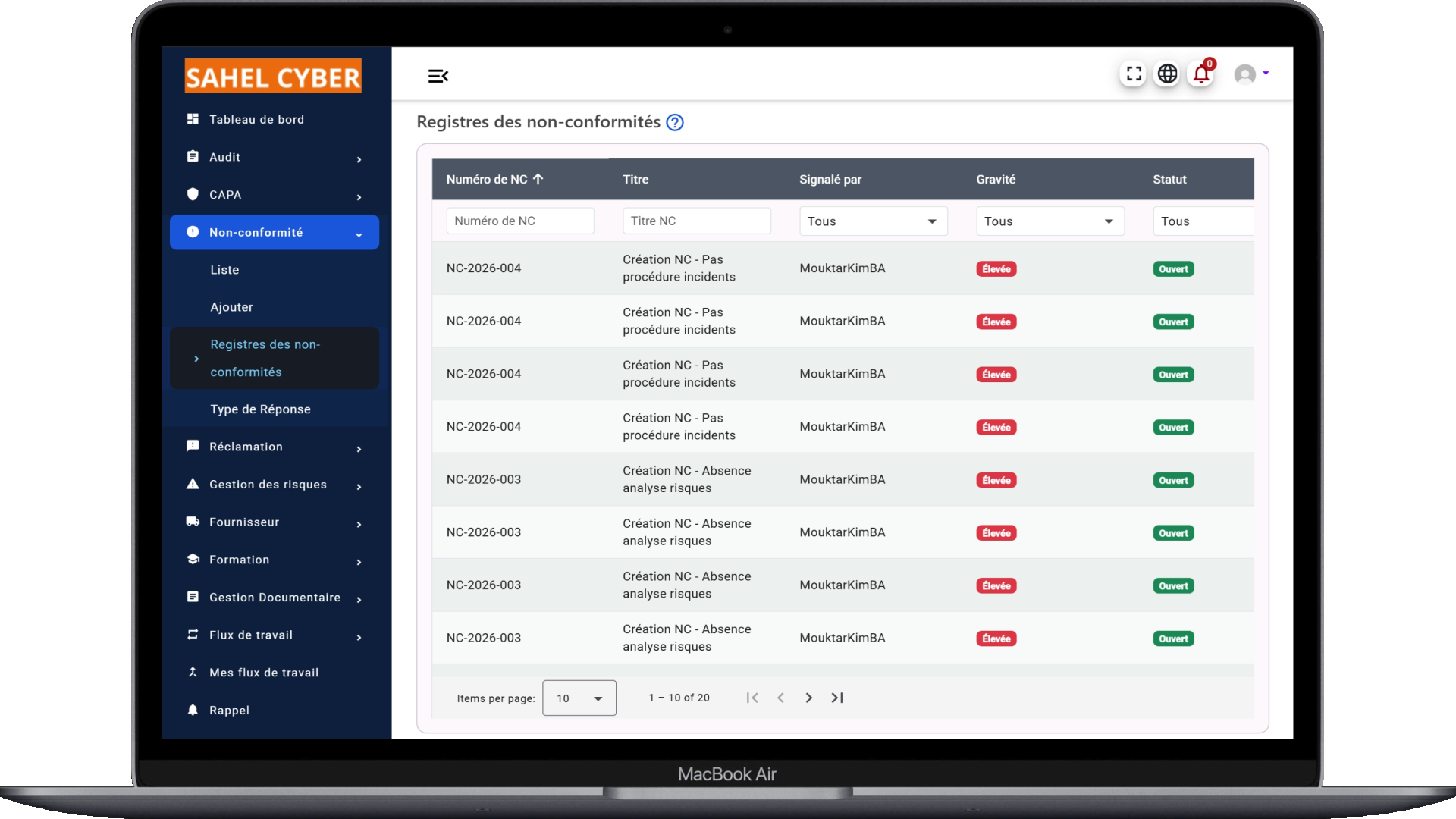Open the notifications bell
The height and width of the screenshot is (819, 1456).
click(1201, 74)
